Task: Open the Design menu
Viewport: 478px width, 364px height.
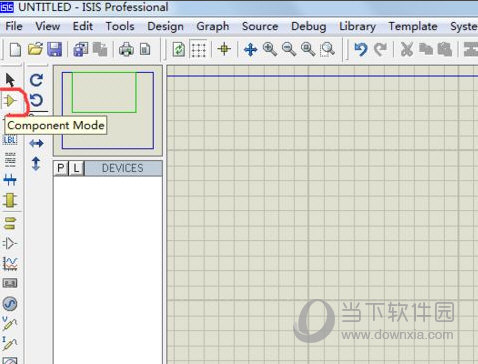Action: [165, 26]
